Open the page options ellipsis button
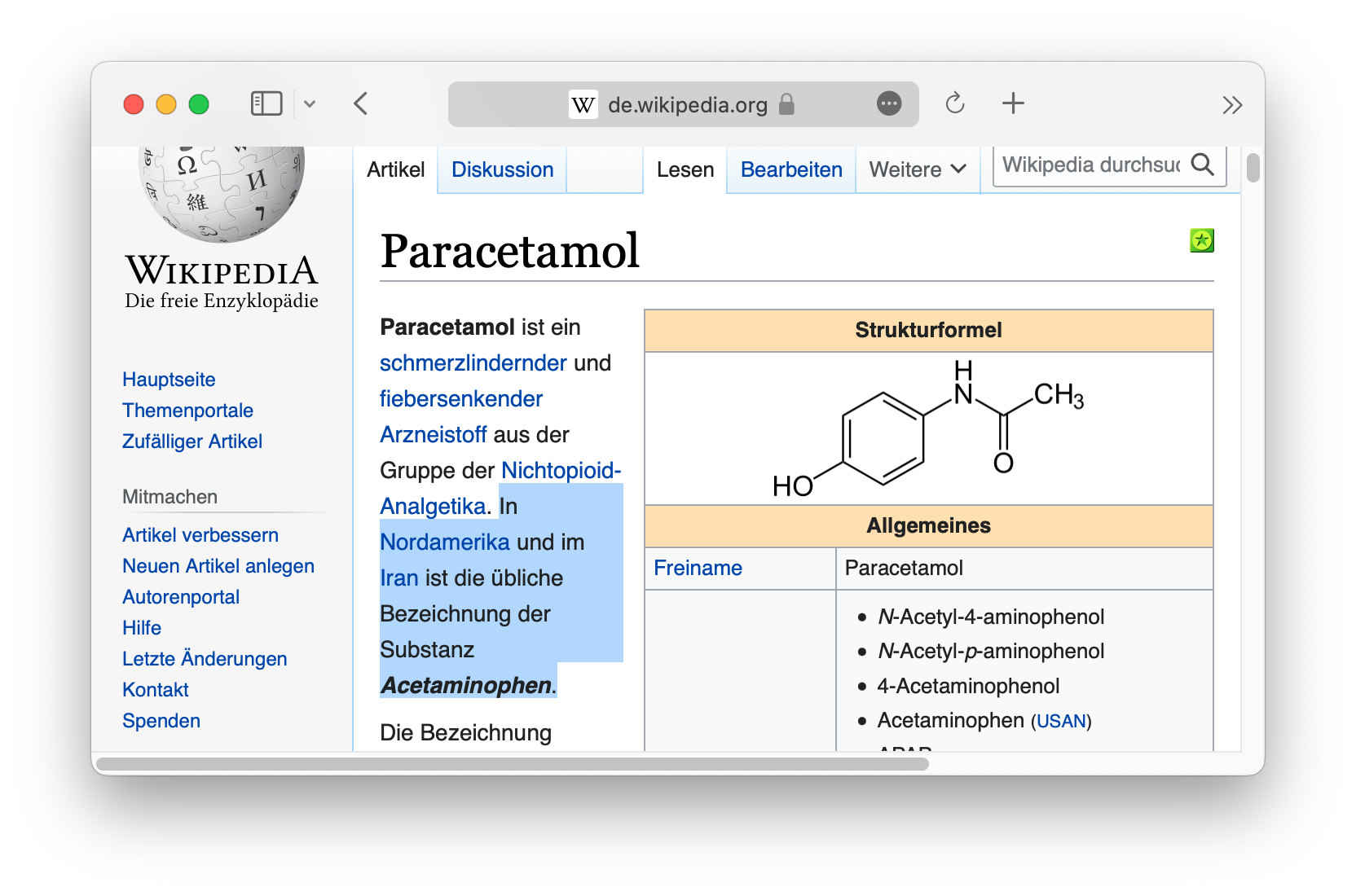The height and width of the screenshot is (896, 1356). 889,103
